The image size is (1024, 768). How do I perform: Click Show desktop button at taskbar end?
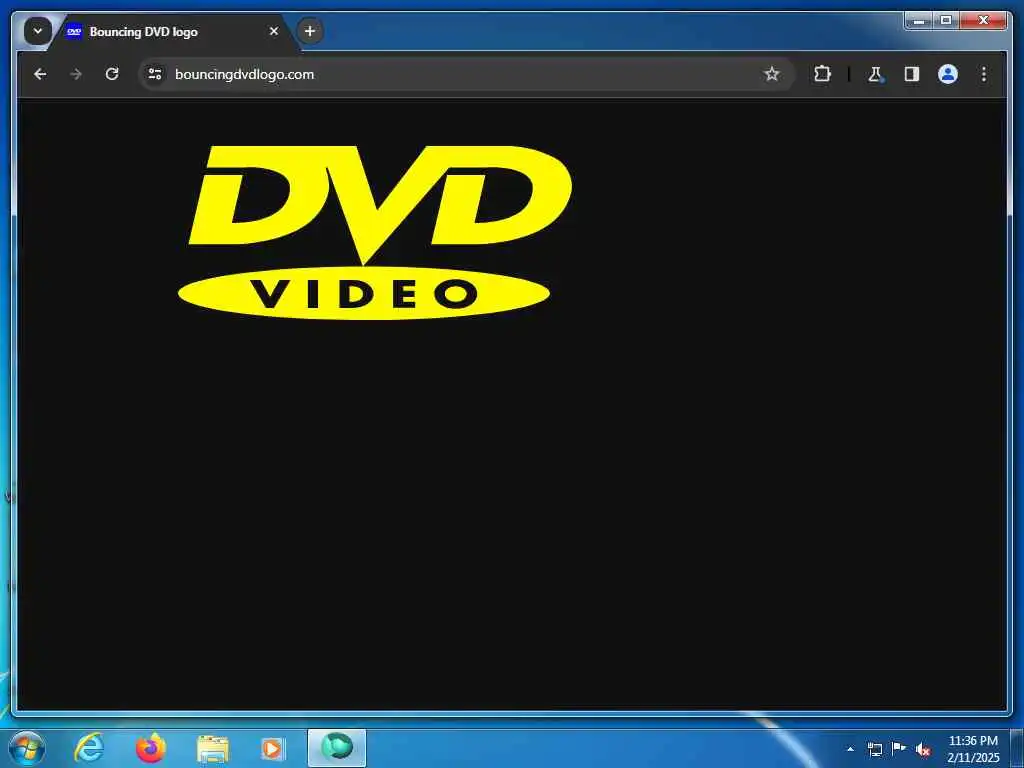1017,748
